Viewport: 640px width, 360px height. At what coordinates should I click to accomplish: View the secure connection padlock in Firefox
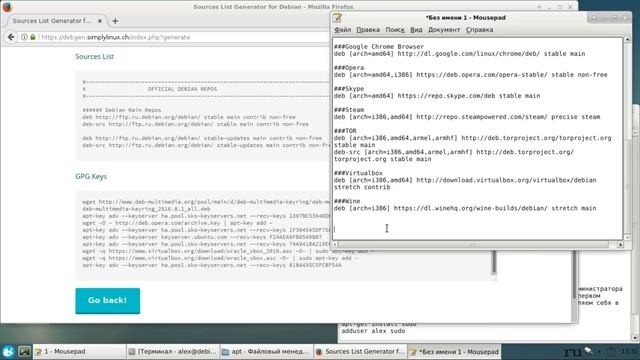click(33, 37)
